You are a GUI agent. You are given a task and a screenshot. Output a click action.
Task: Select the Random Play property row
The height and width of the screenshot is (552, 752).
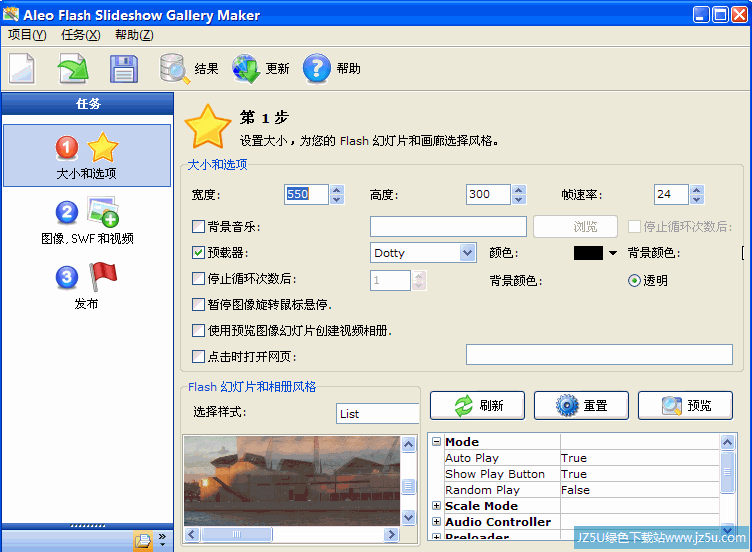[582, 490]
